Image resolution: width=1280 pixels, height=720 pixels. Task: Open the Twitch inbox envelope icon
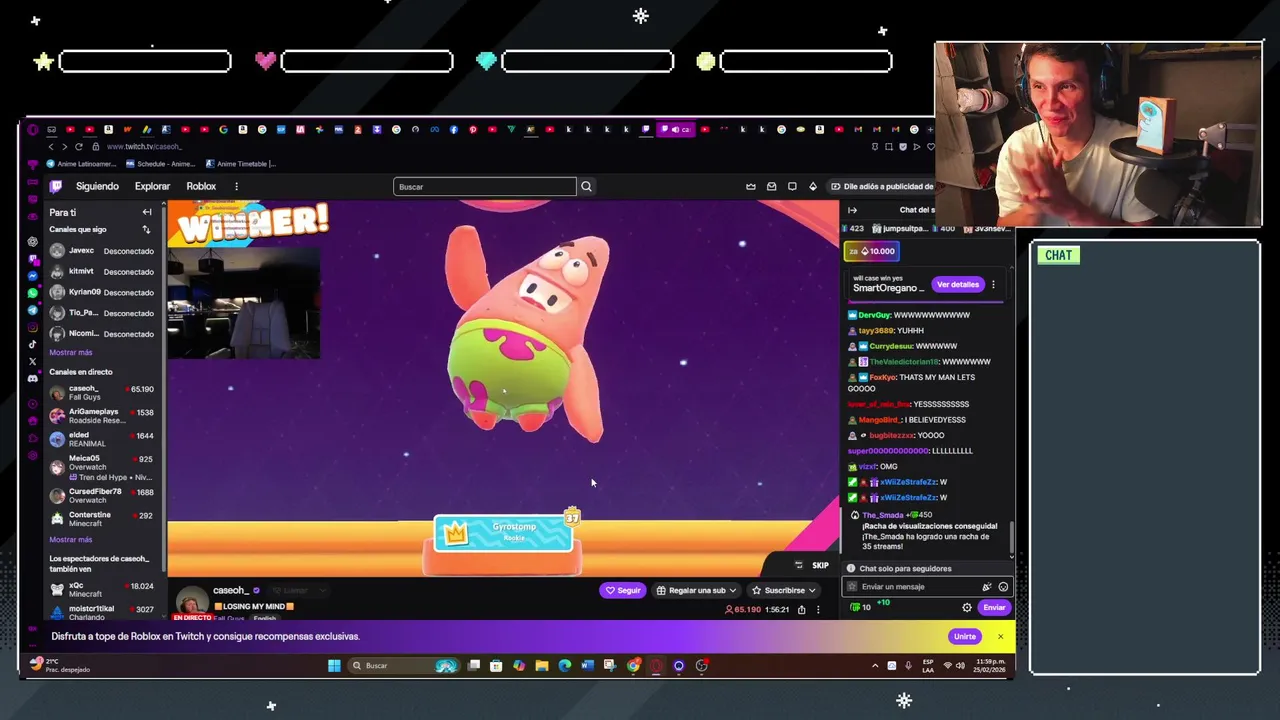click(771, 186)
